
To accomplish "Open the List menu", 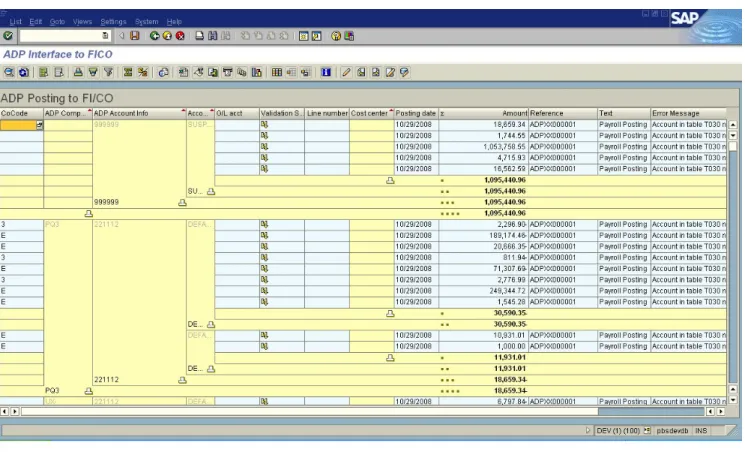I will point(16,21).
